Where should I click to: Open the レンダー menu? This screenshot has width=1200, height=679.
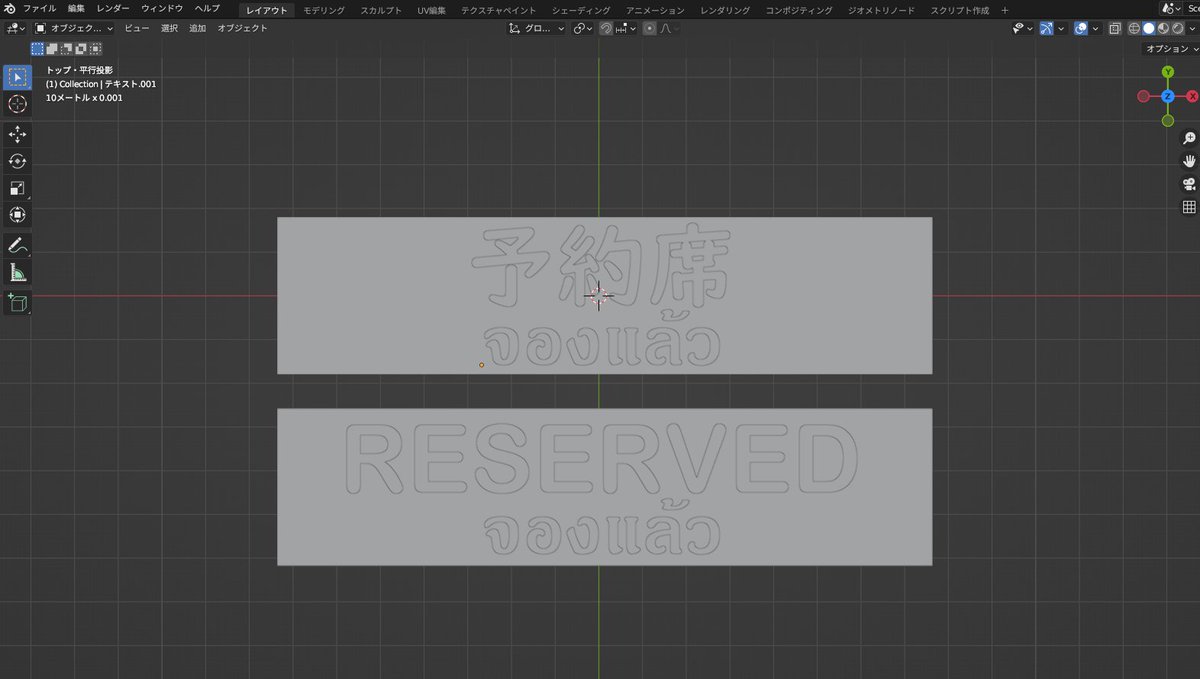[x=113, y=8]
